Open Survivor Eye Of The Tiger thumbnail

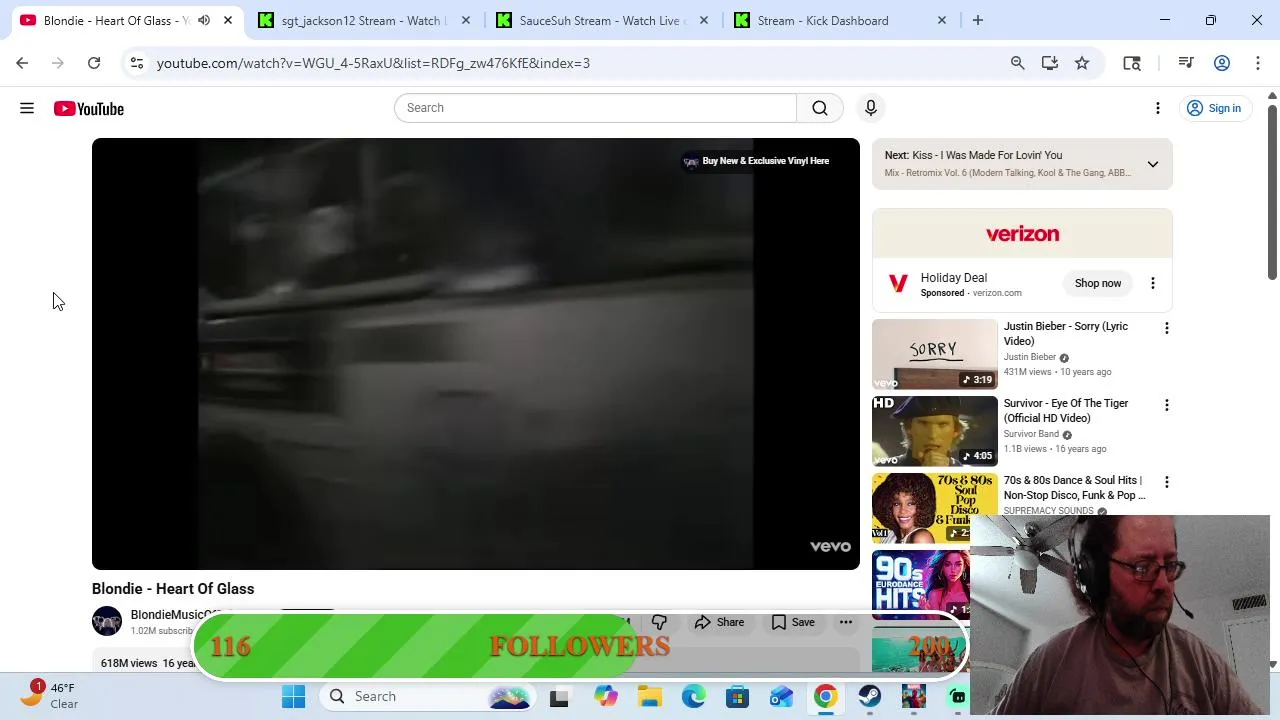[935, 431]
